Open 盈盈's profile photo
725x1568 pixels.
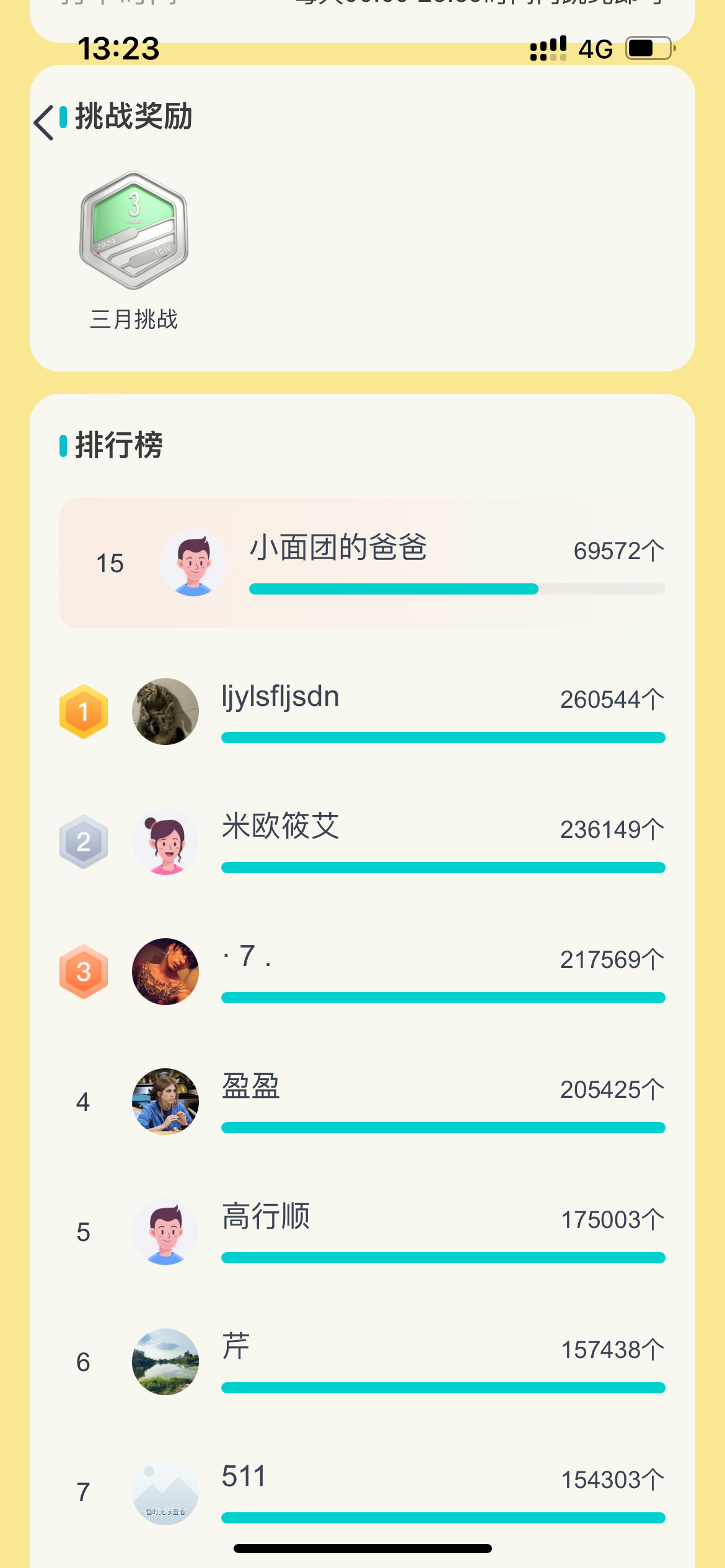click(x=165, y=1102)
